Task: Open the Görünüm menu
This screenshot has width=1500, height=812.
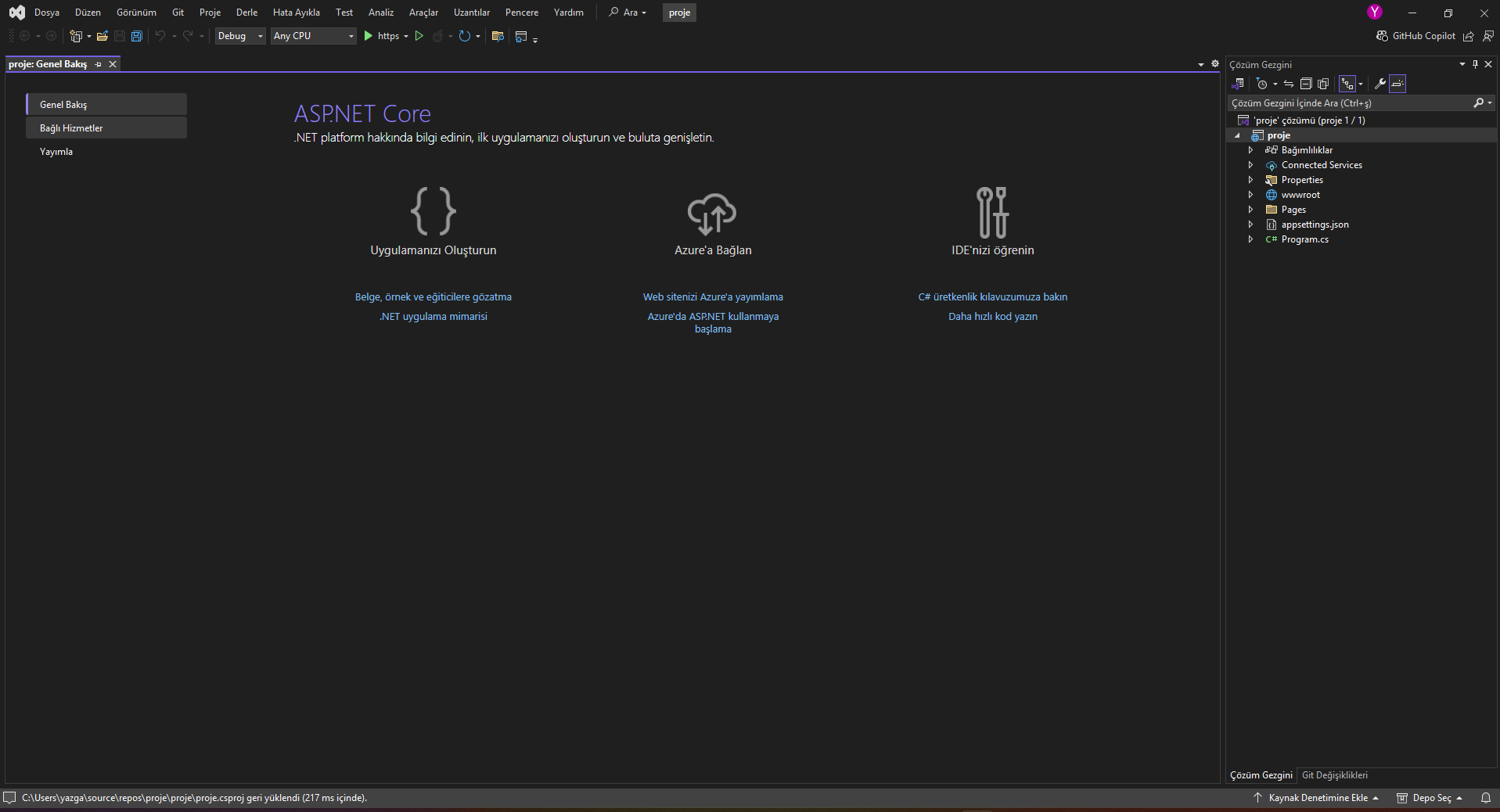Action: coord(136,13)
